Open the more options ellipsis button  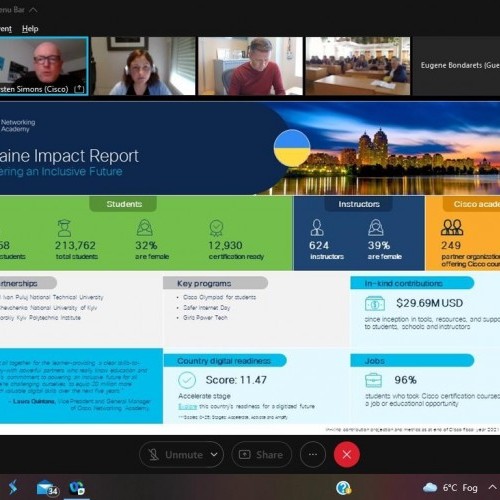coord(313,455)
